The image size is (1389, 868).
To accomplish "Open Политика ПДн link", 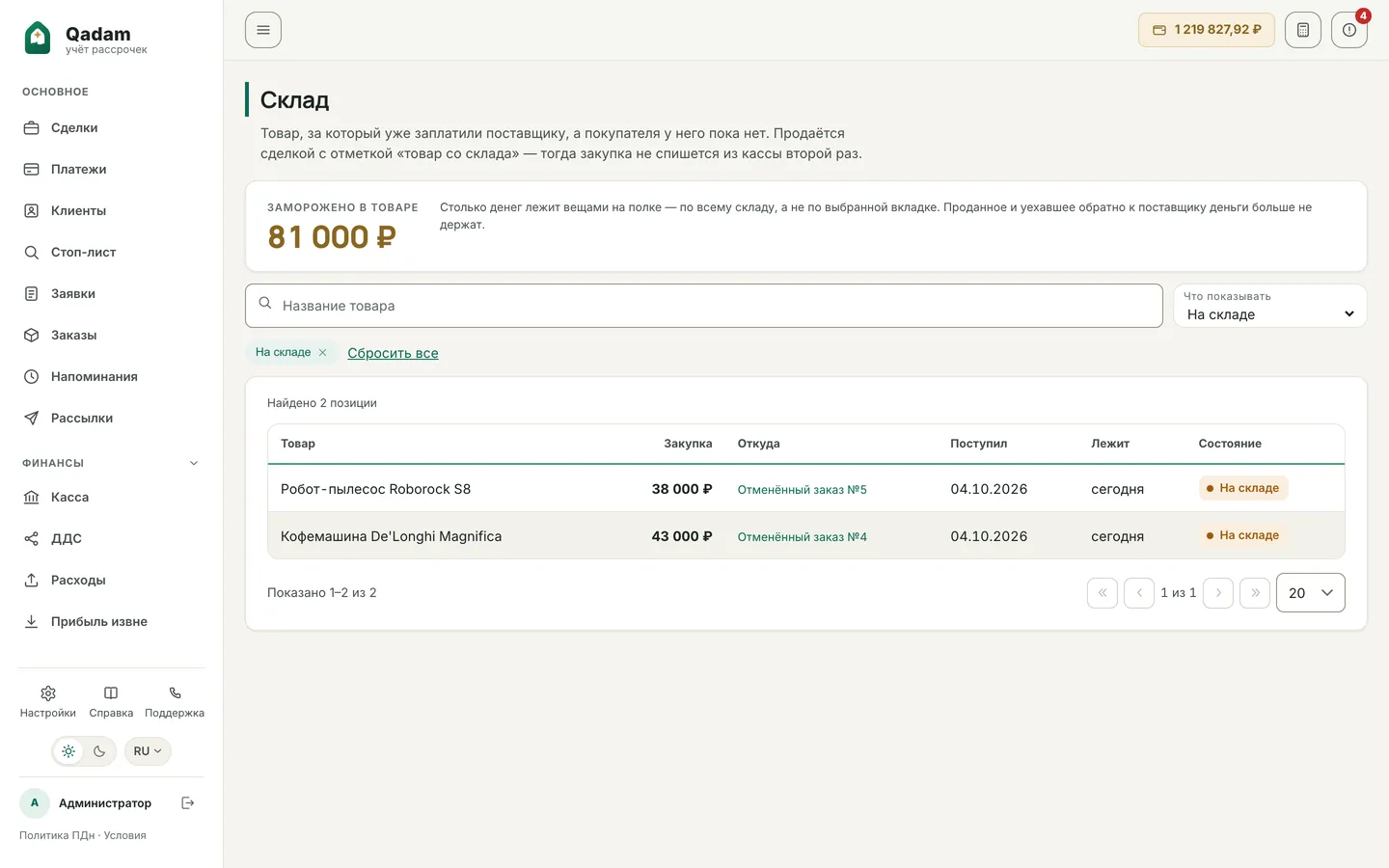I will tap(57, 835).
